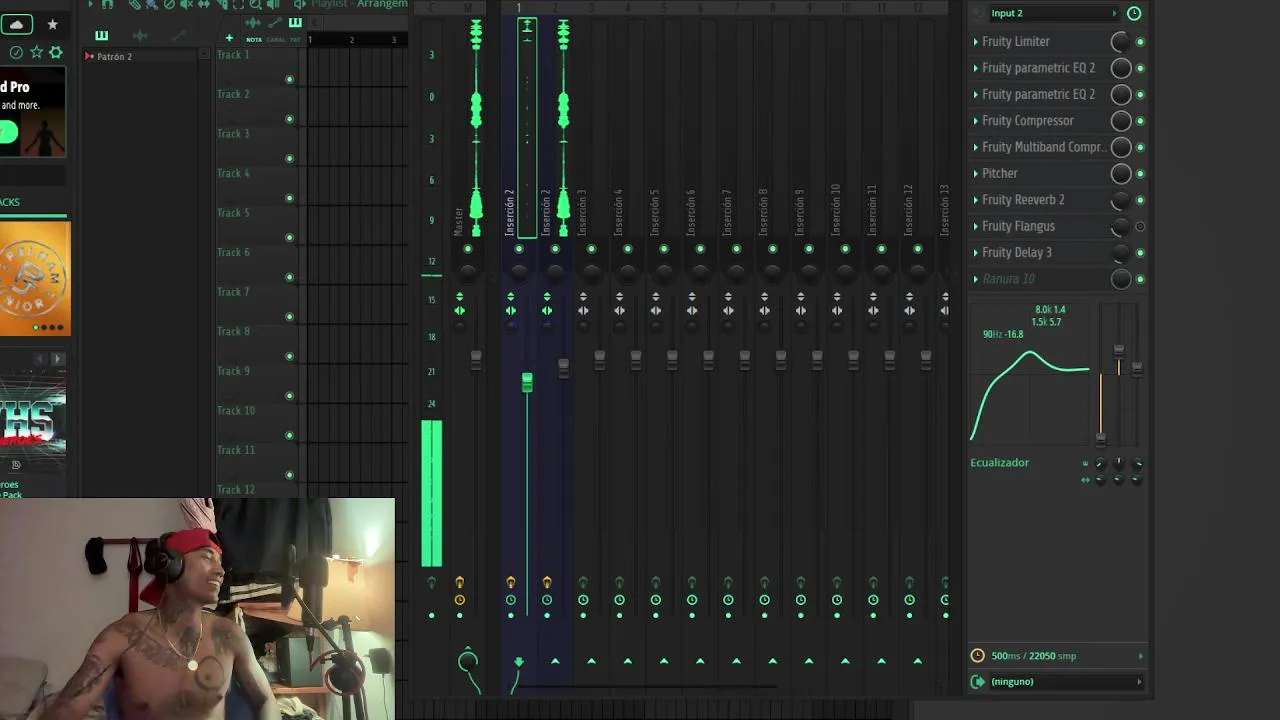
Task: Disable the Fruity Limiter effect slot
Action: click(x=1140, y=41)
